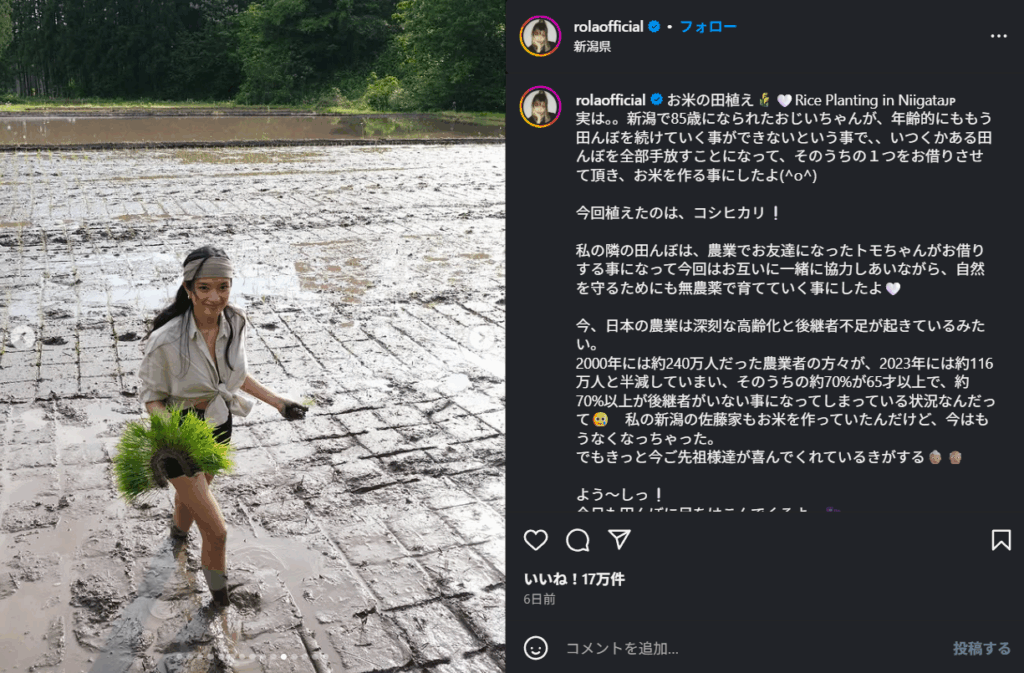
Task: Click the 6日前 post timestamp
Action: click(539, 599)
